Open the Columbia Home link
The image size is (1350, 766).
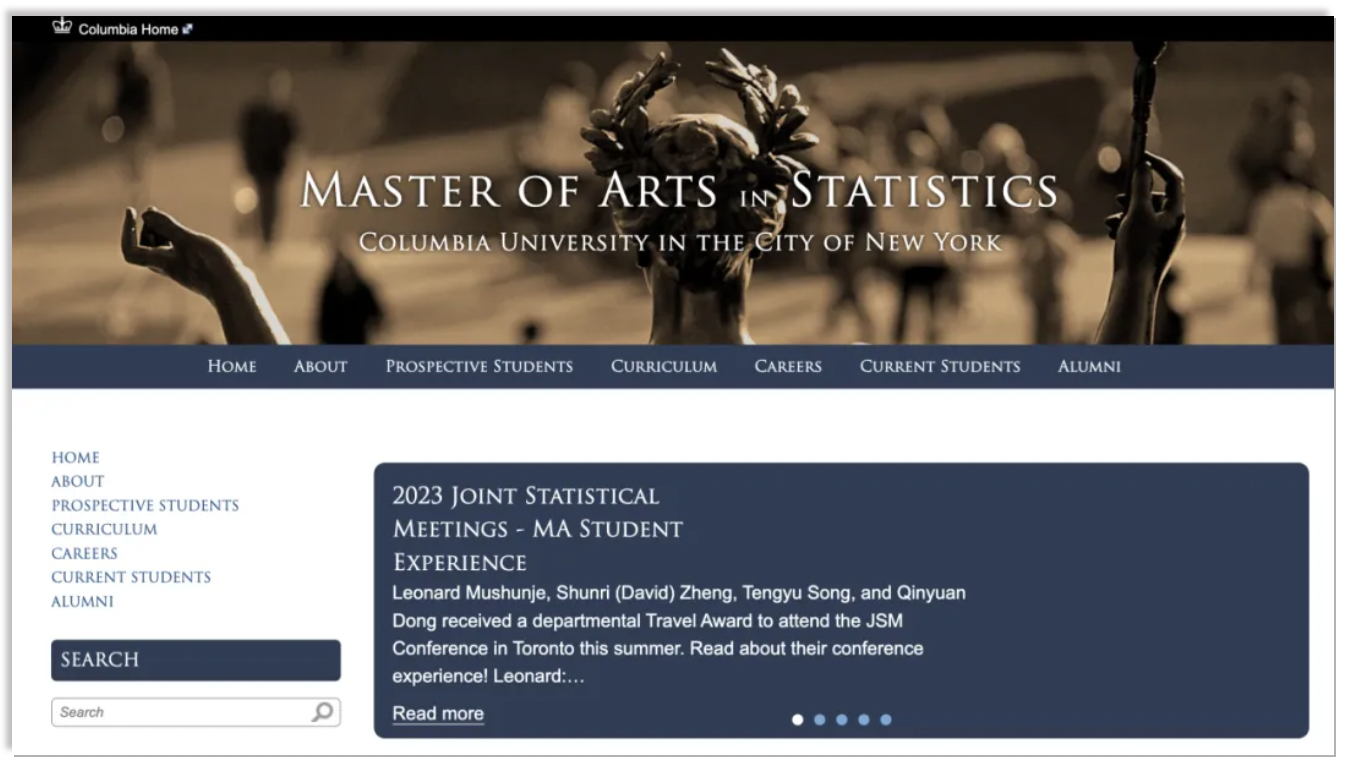pyautogui.click(x=128, y=30)
